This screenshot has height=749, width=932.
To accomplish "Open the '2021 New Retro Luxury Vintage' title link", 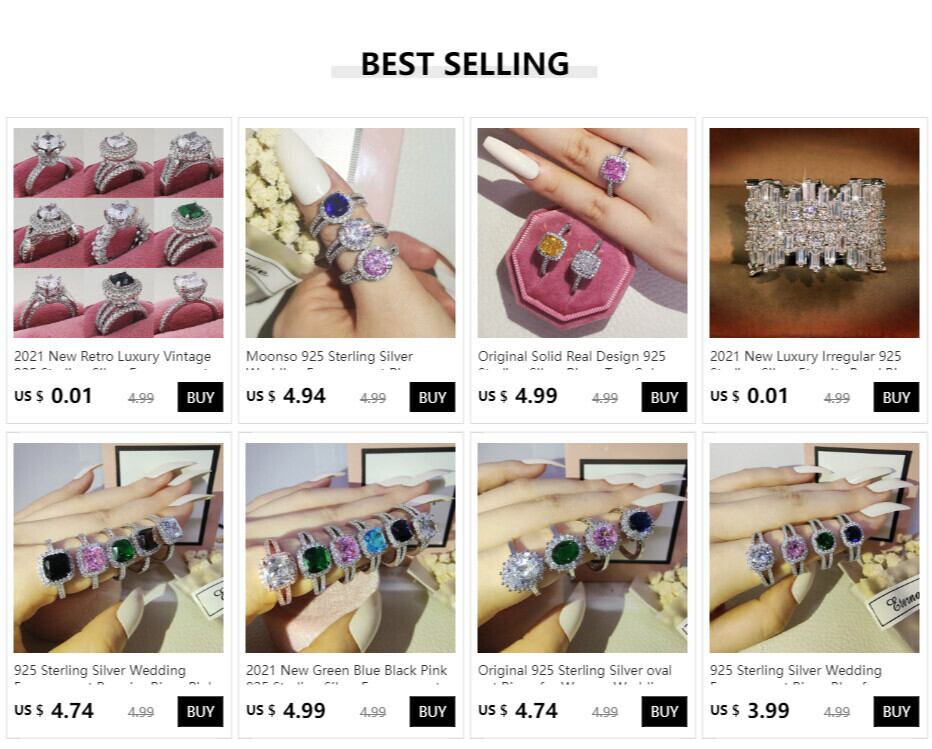I will tap(112, 357).
